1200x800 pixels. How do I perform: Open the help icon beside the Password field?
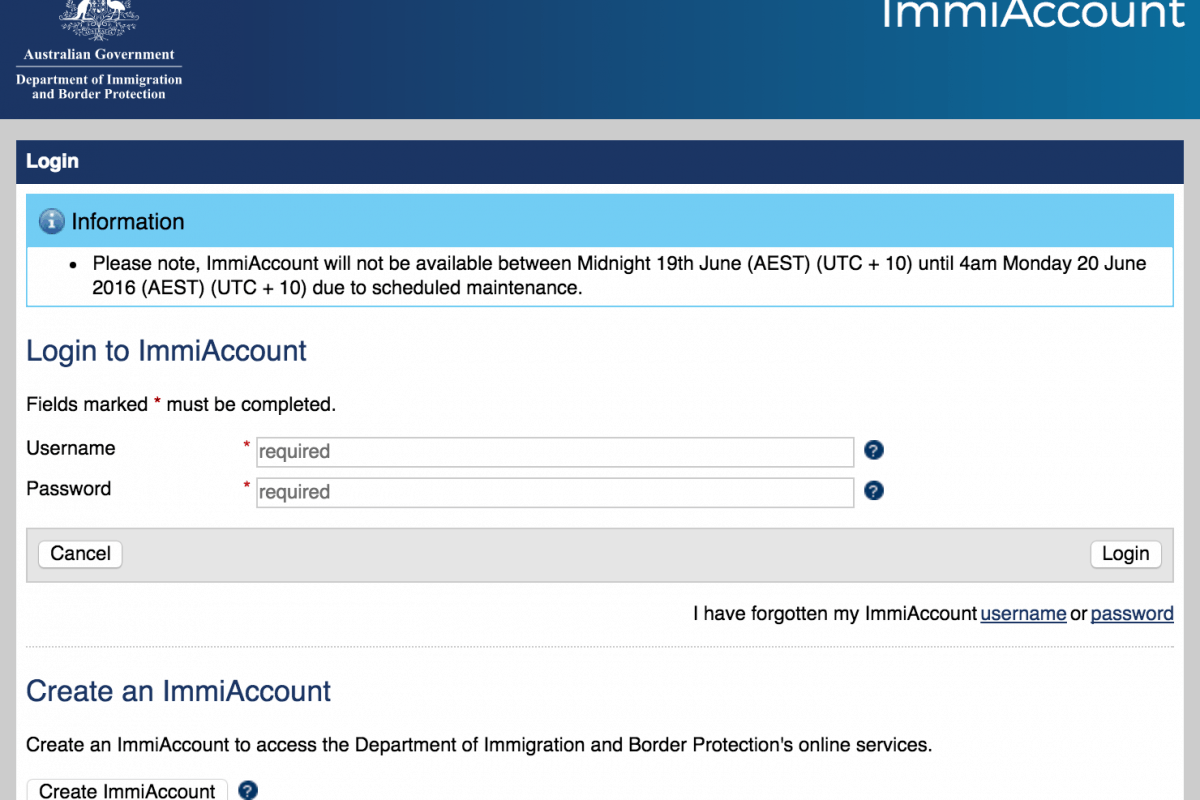pyautogui.click(x=874, y=491)
